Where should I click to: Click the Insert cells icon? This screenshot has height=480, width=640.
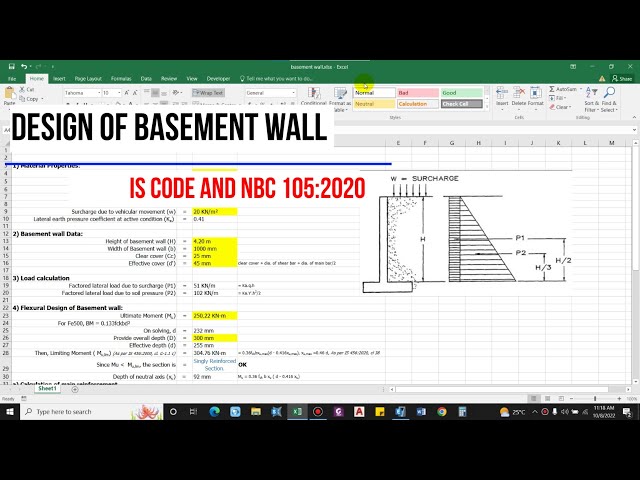[502, 93]
